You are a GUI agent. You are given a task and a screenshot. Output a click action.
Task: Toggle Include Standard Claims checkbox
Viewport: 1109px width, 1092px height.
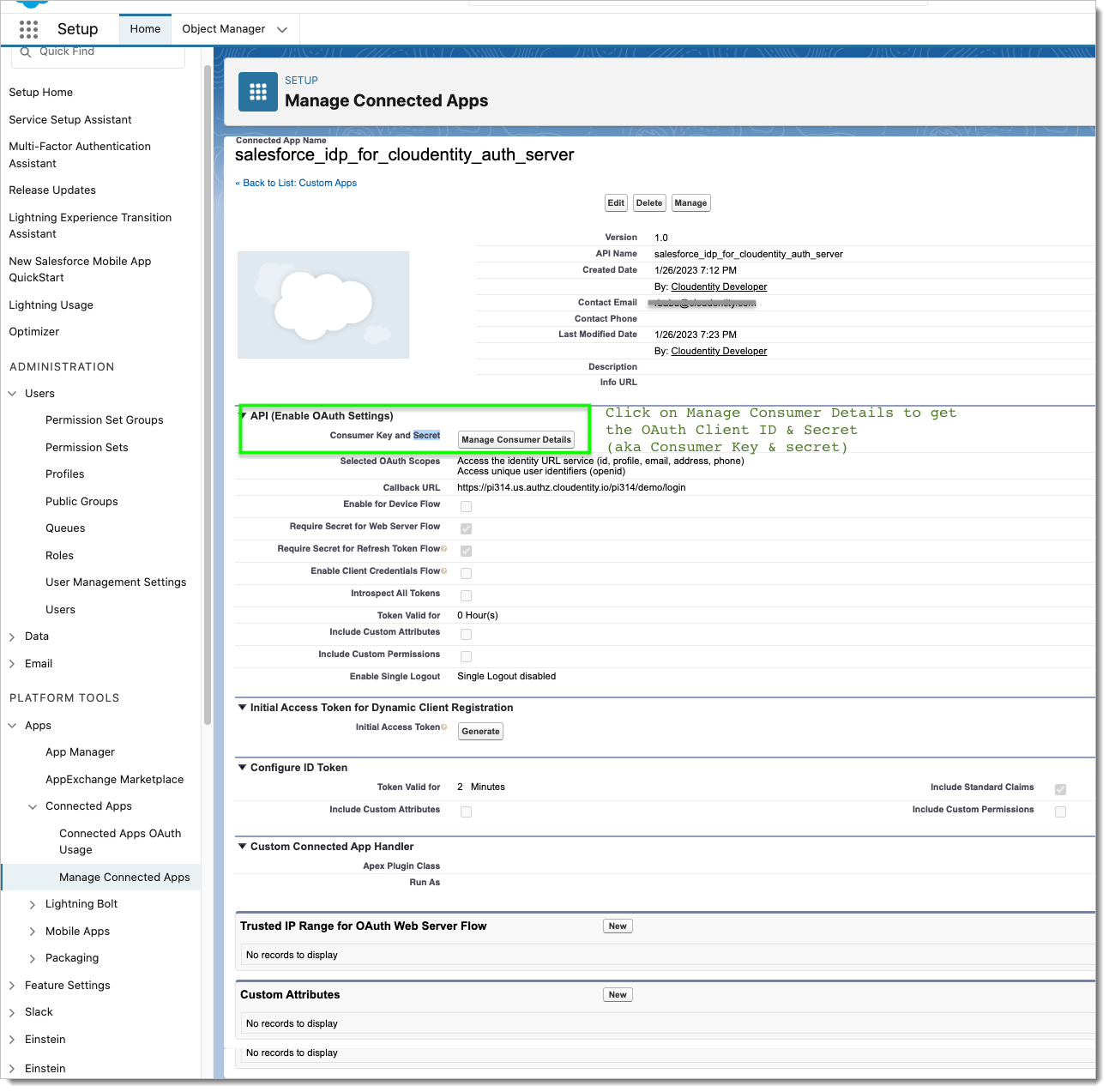click(x=1060, y=789)
